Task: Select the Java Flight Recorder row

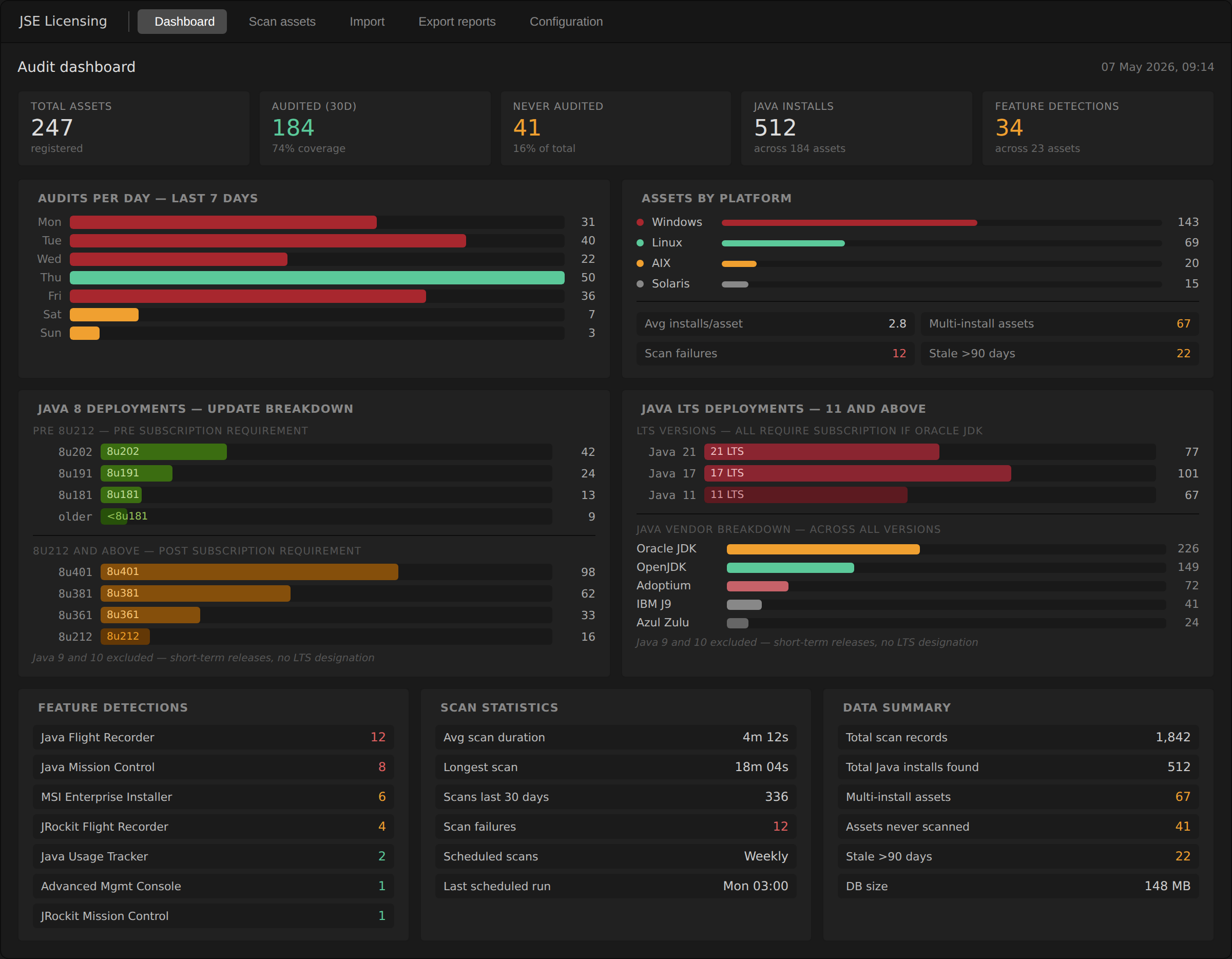Action: (213, 737)
